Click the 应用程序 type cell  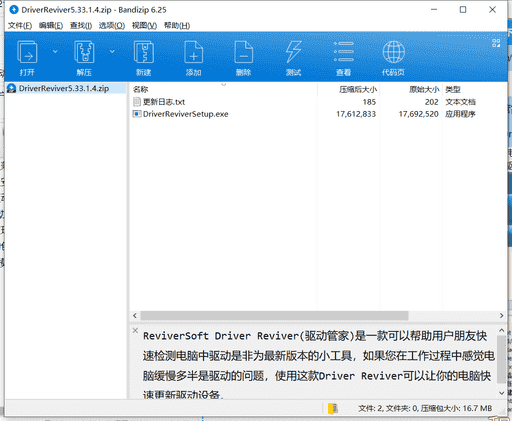(460, 114)
